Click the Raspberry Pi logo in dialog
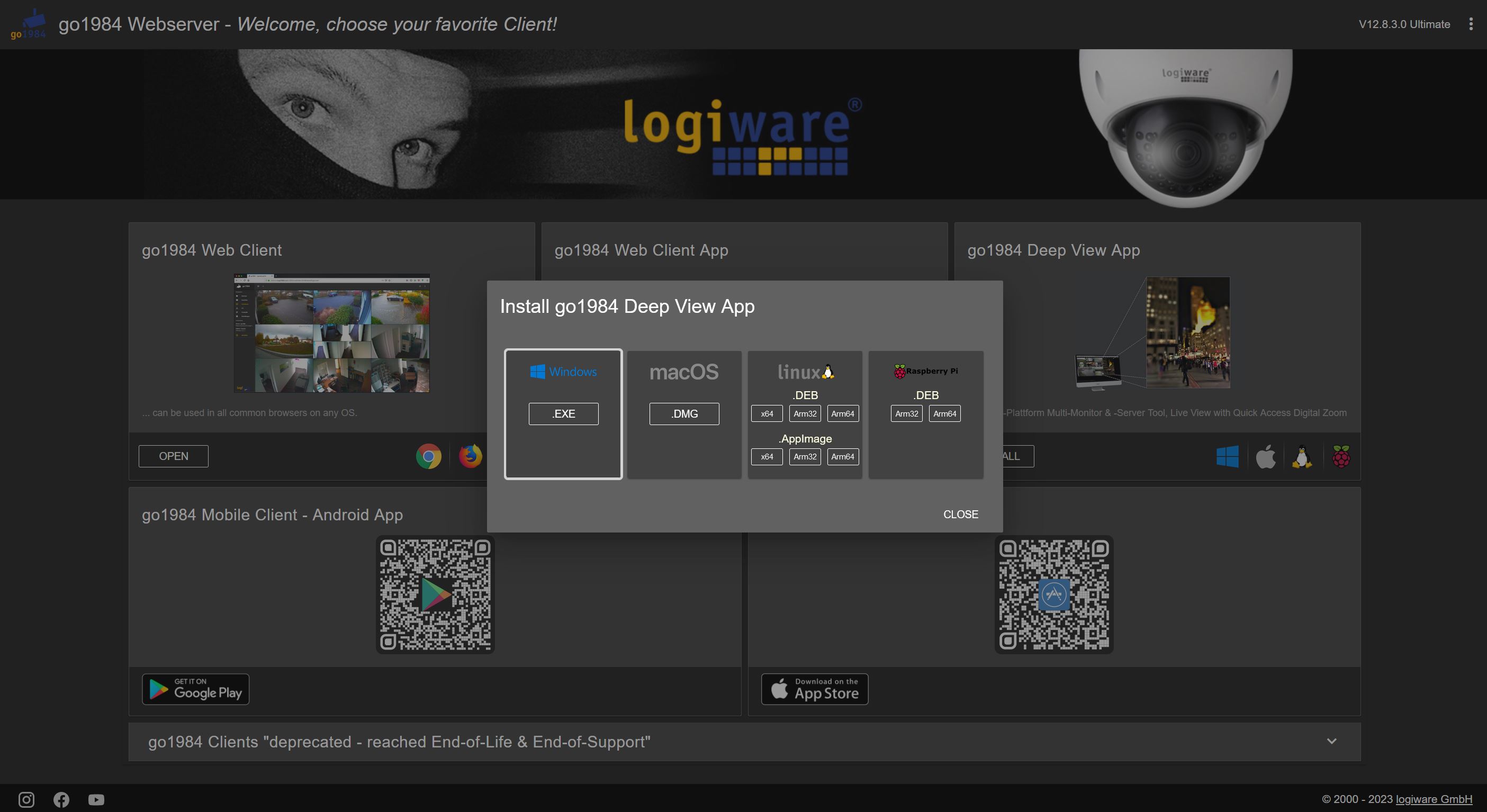The image size is (1487, 812). pos(926,371)
